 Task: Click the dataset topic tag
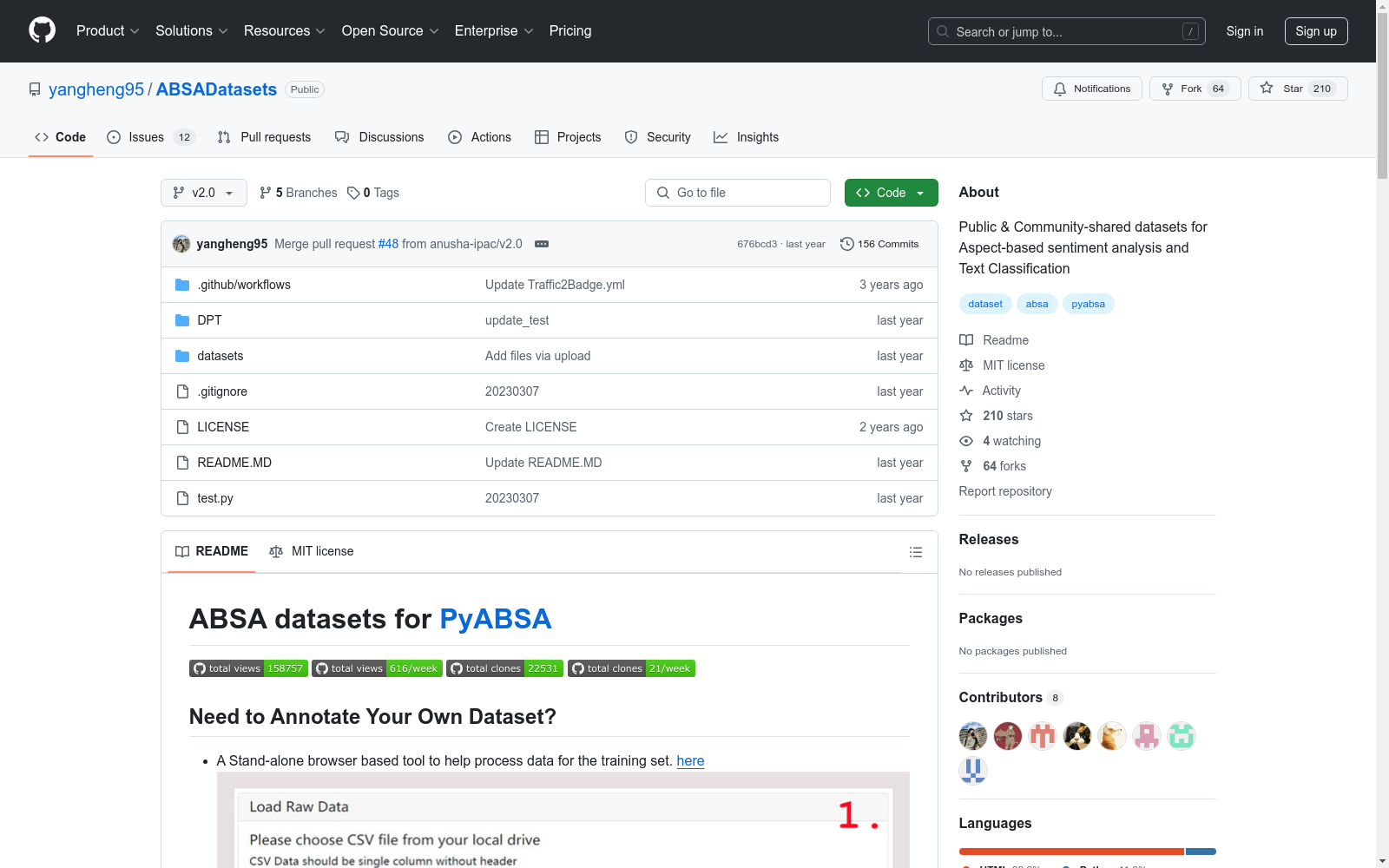click(x=985, y=304)
